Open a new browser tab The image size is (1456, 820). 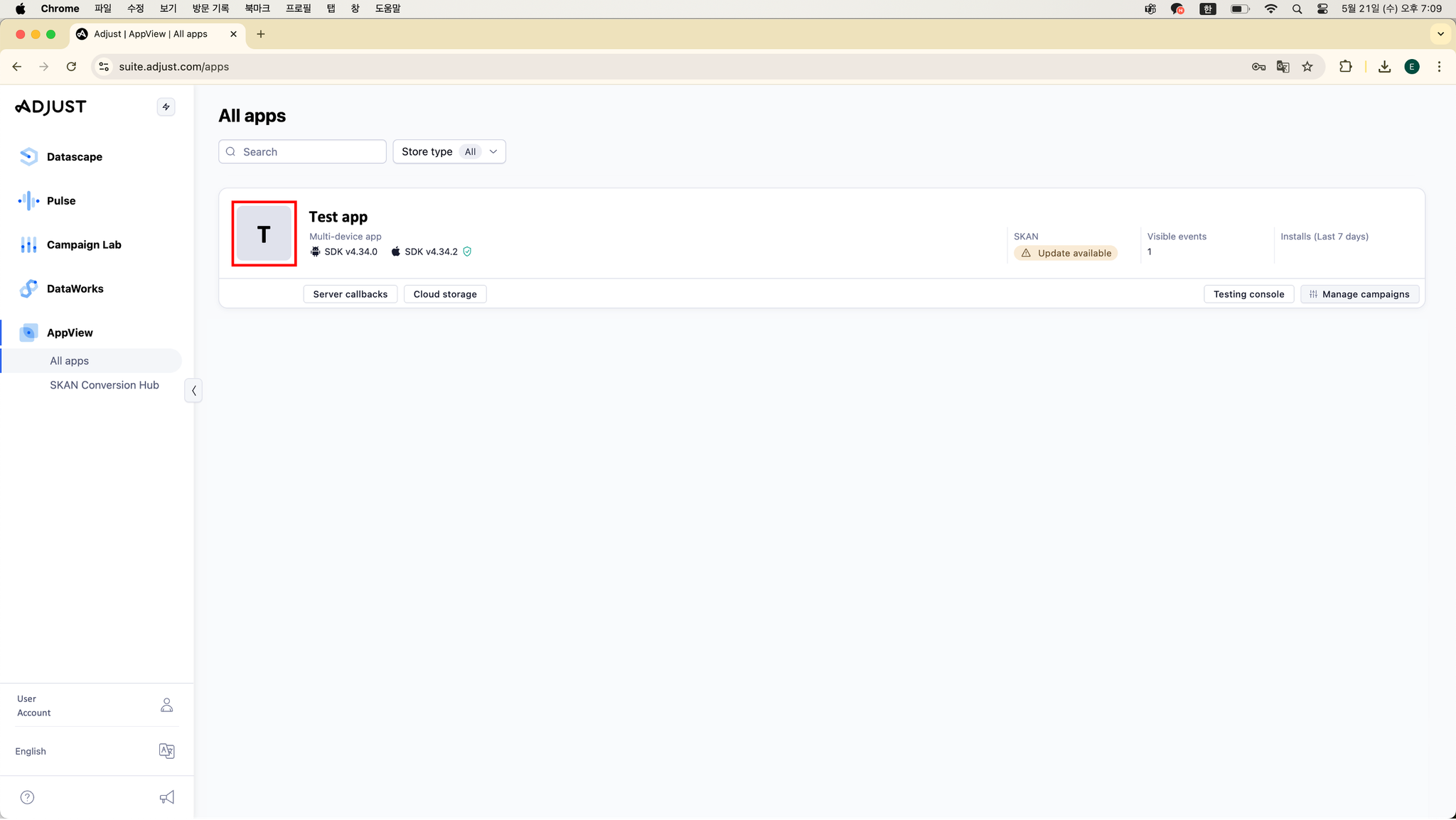pyautogui.click(x=261, y=34)
